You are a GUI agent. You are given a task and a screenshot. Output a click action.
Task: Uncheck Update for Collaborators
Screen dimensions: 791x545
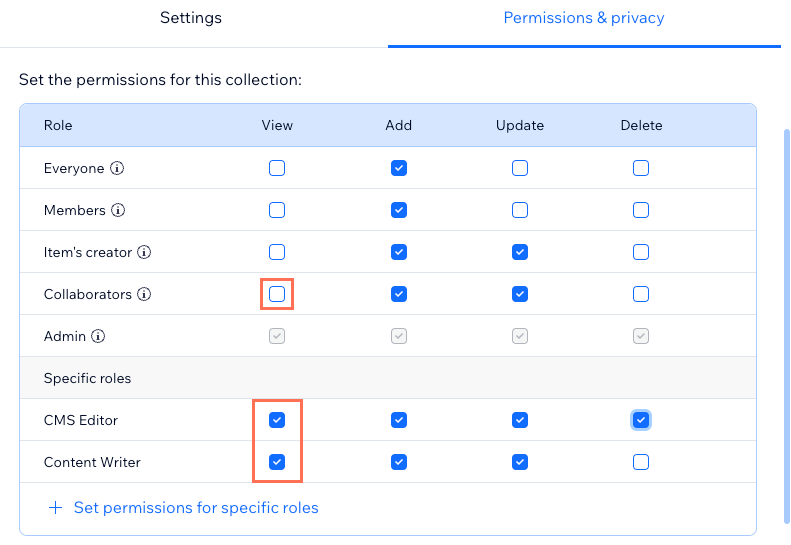520,294
